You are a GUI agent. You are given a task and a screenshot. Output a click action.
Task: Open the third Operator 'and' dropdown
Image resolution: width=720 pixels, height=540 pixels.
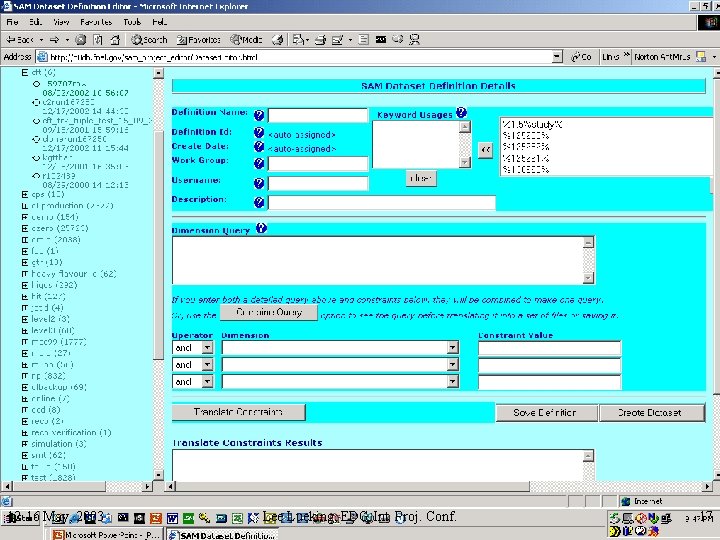click(208, 382)
